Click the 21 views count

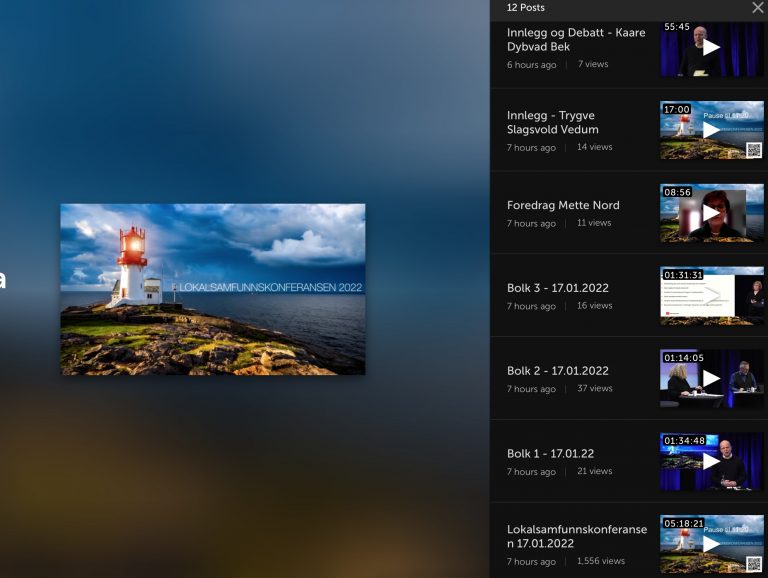tap(595, 471)
